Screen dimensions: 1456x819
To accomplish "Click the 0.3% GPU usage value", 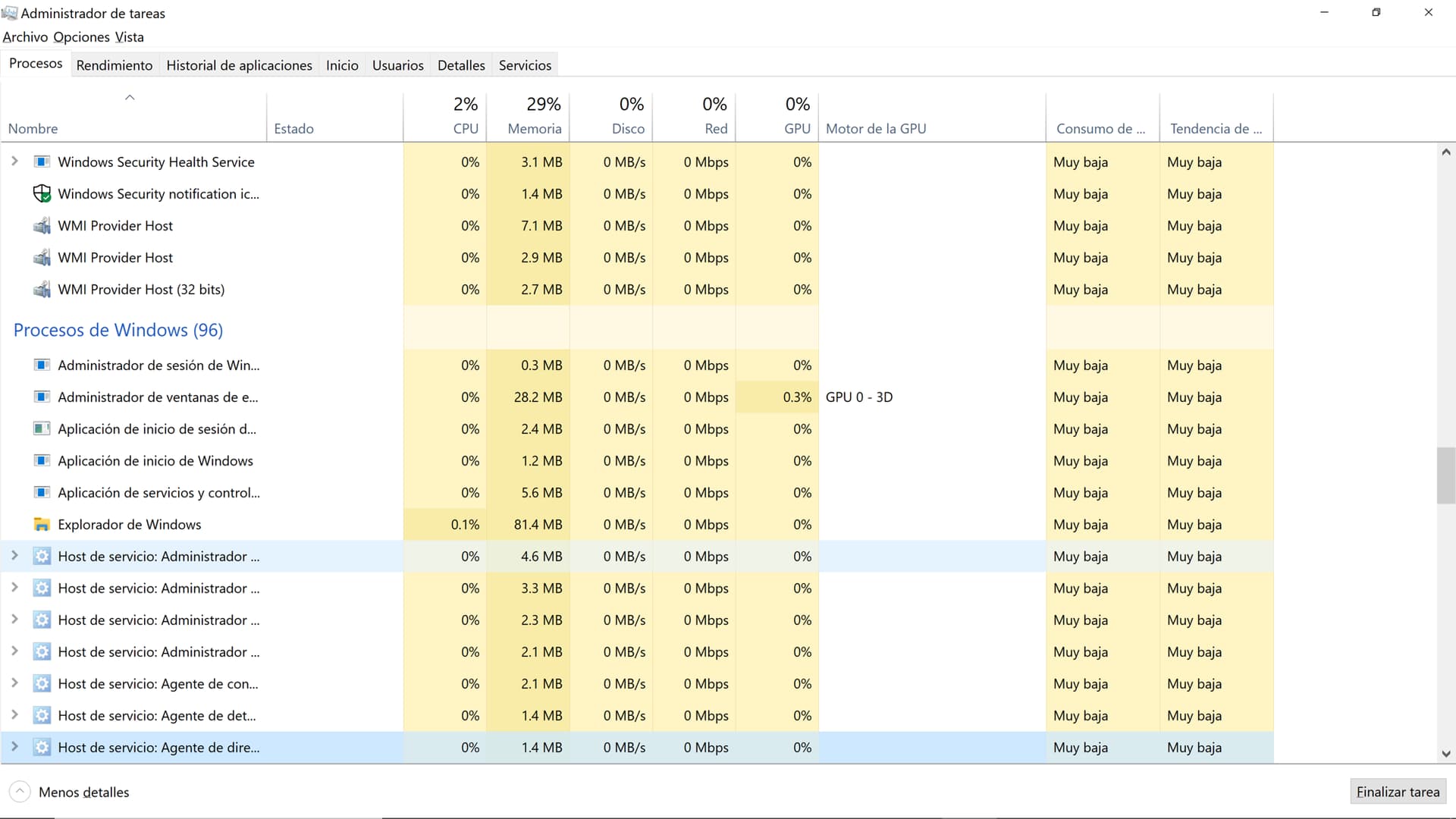I will pos(797,397).
